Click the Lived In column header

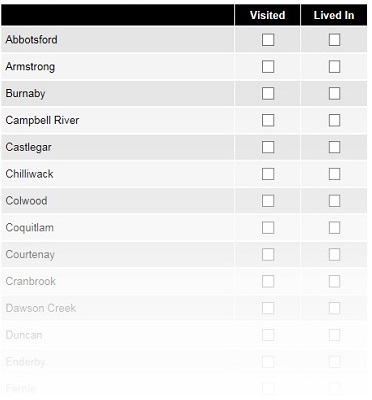click(x=334, y=15)
